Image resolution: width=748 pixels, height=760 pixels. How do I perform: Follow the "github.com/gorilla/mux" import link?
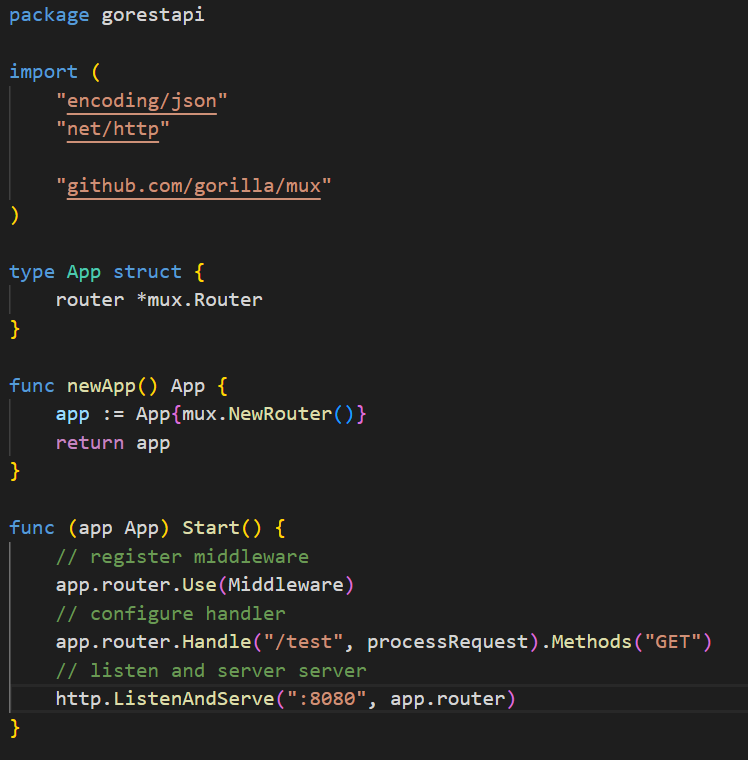194,186
